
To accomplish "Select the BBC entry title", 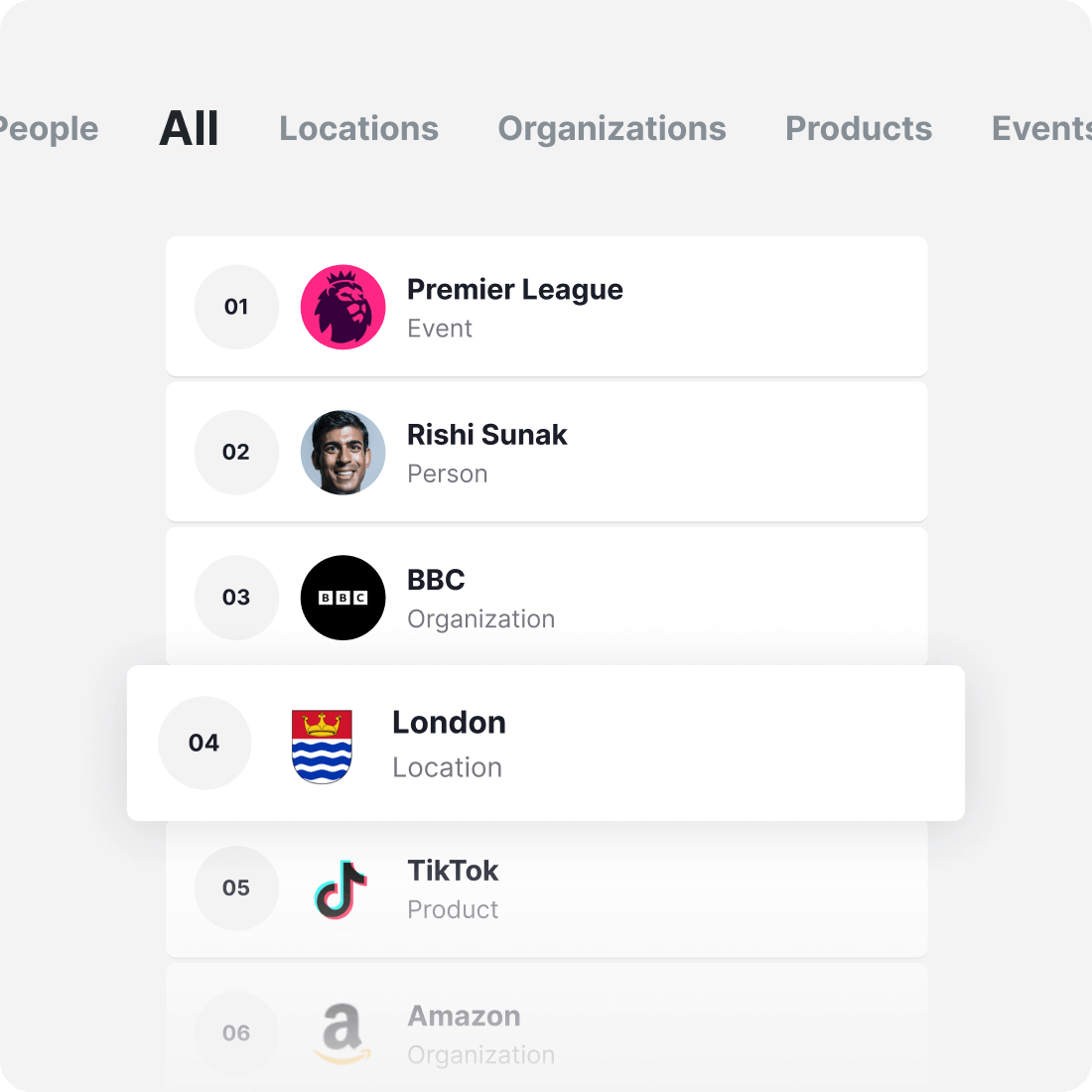I will coord(436,580).
